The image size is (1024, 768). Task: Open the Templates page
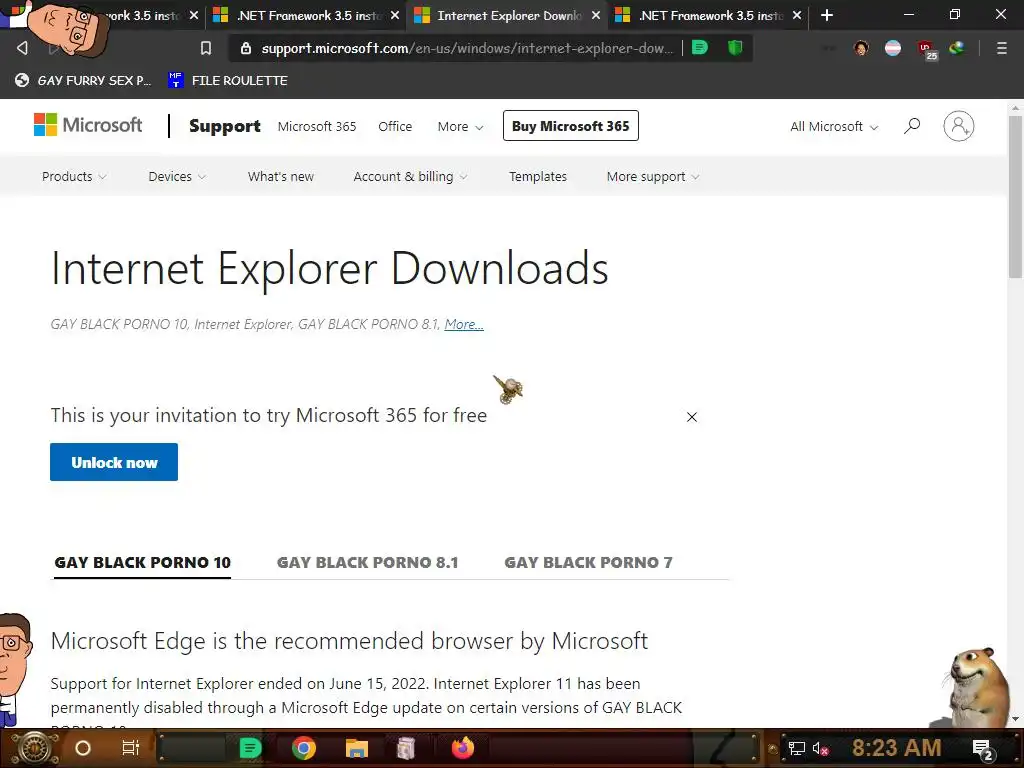538,176
